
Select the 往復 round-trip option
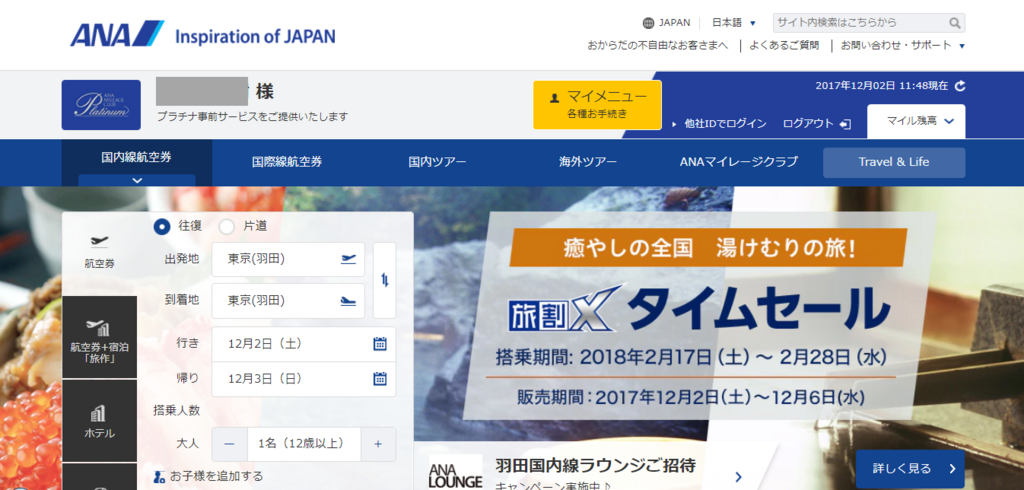162,226
